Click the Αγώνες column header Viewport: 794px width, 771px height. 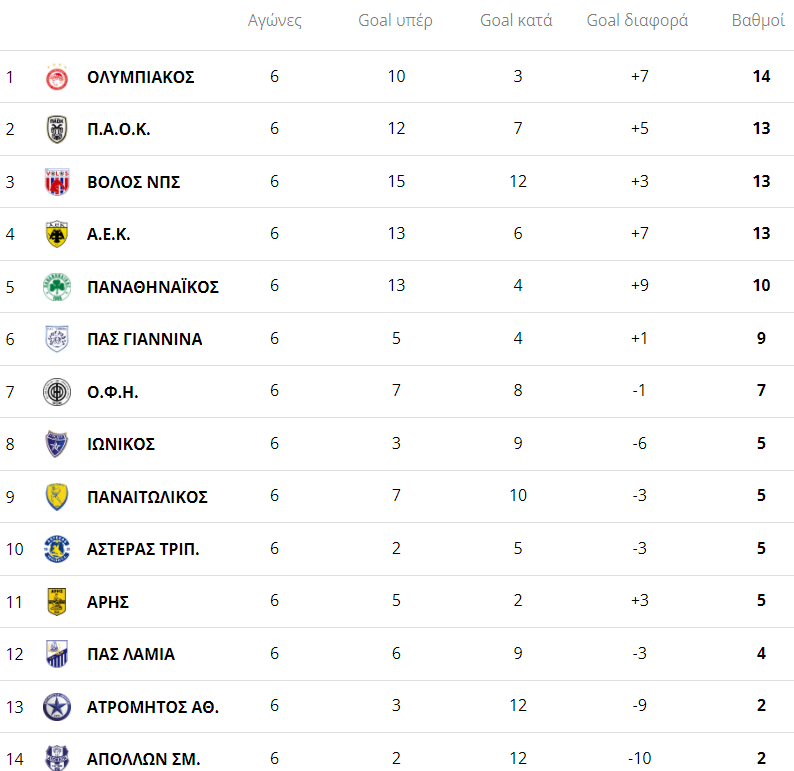(274, 21)
